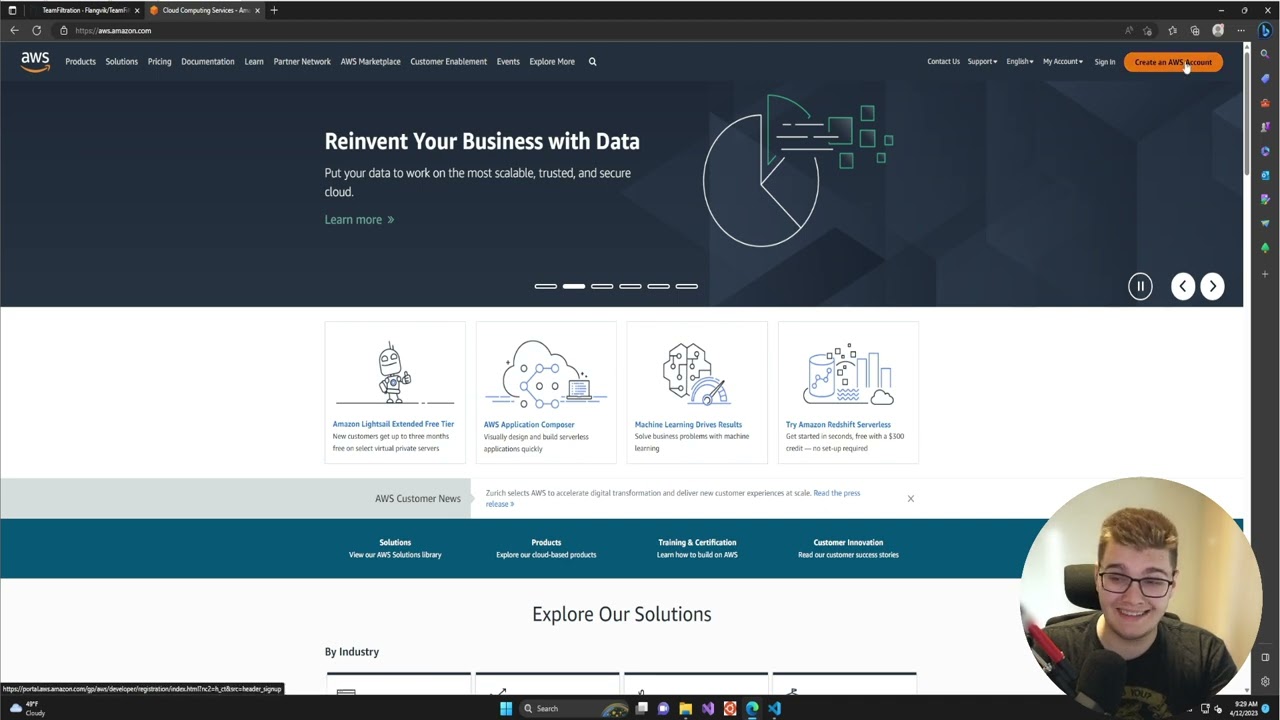Open Contact Us link
The image size is (1280, 720).
click(x=943, y=62)
